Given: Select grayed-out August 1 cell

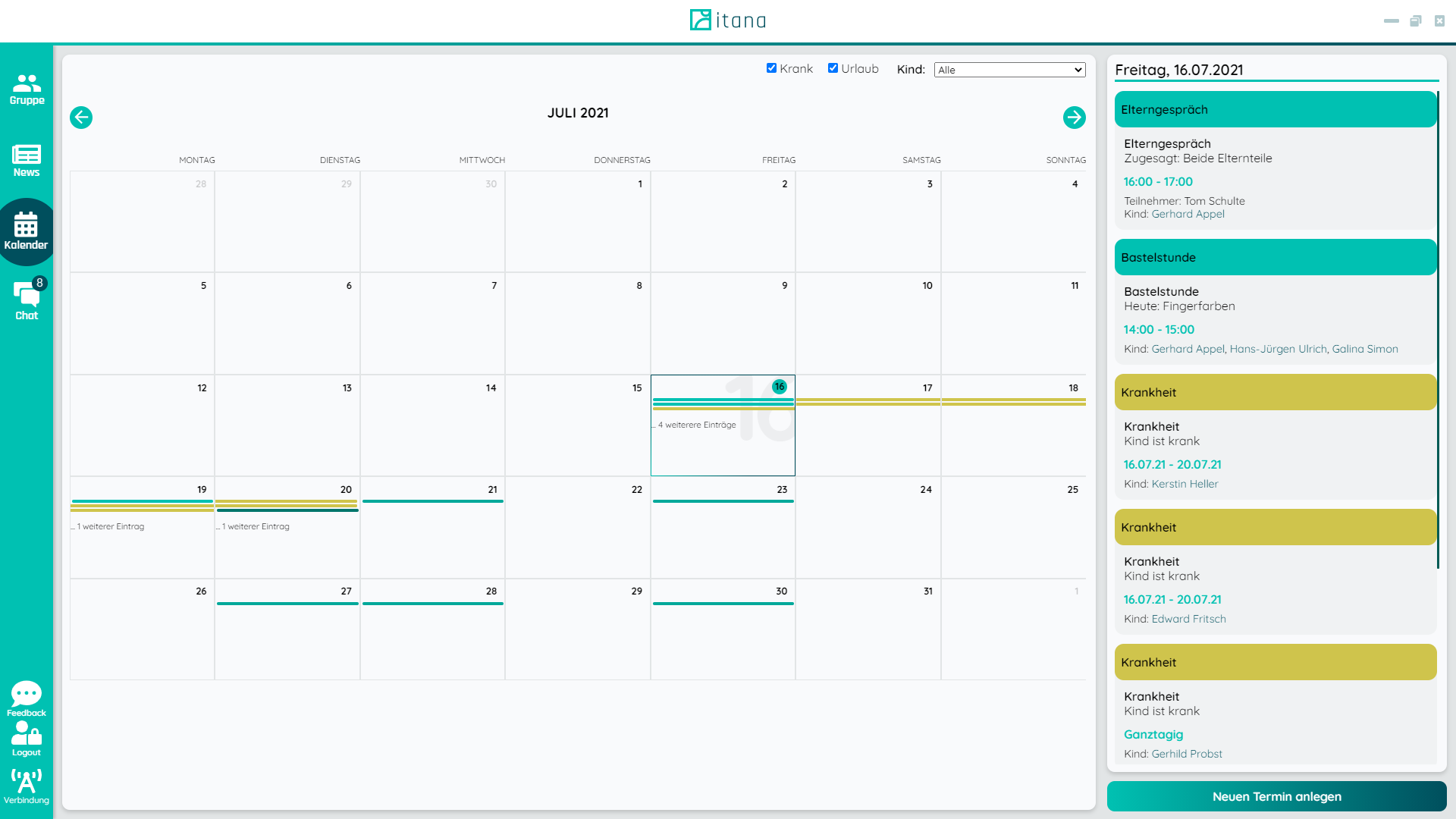Looking at the screenshot, I should pyautogui.click(x=1013, y=629).
